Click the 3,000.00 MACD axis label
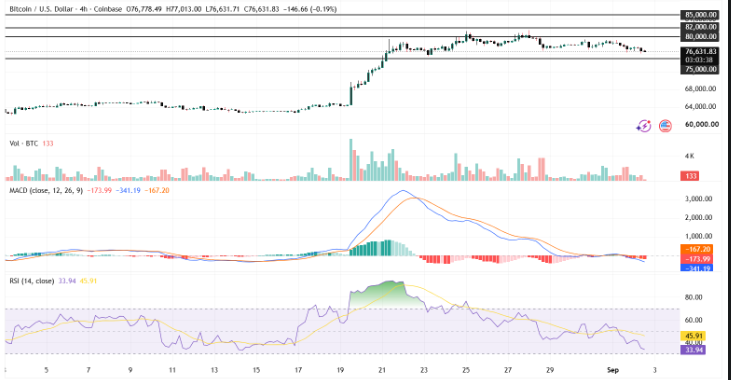The width and height of the screenshot is (731, 380). tap(698, 199)
